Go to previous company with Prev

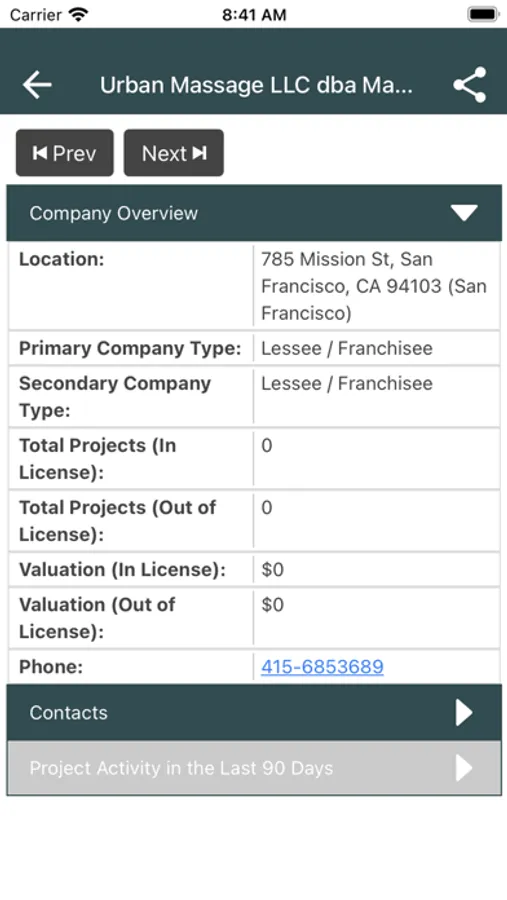click(x=65, y=153)
